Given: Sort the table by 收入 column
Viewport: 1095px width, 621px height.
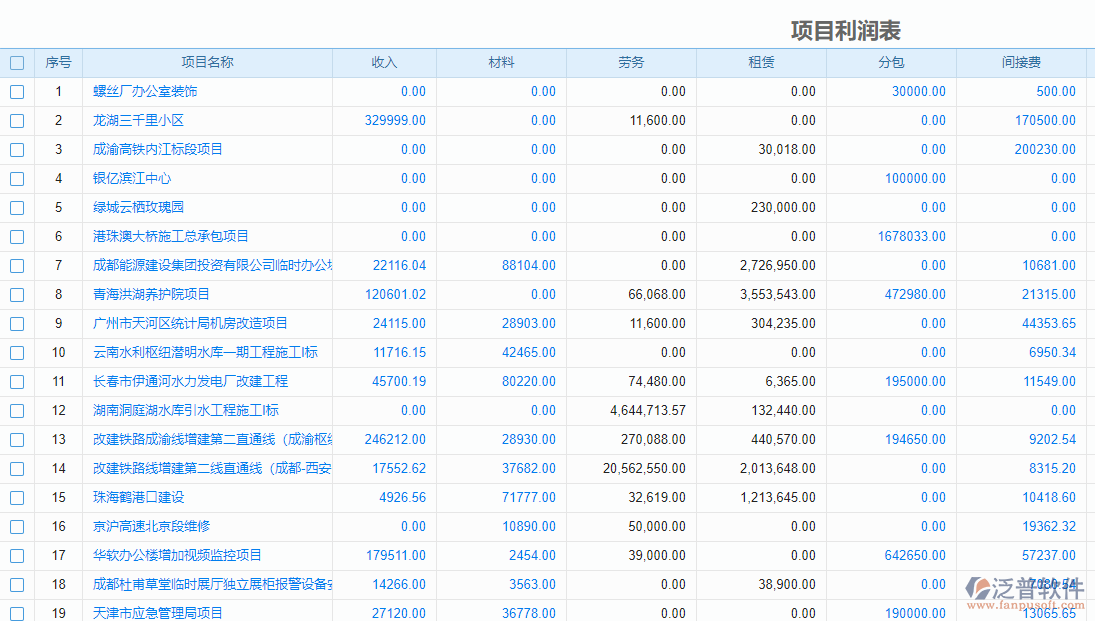Looking at the screenshot, I should (x=384, y=62).
